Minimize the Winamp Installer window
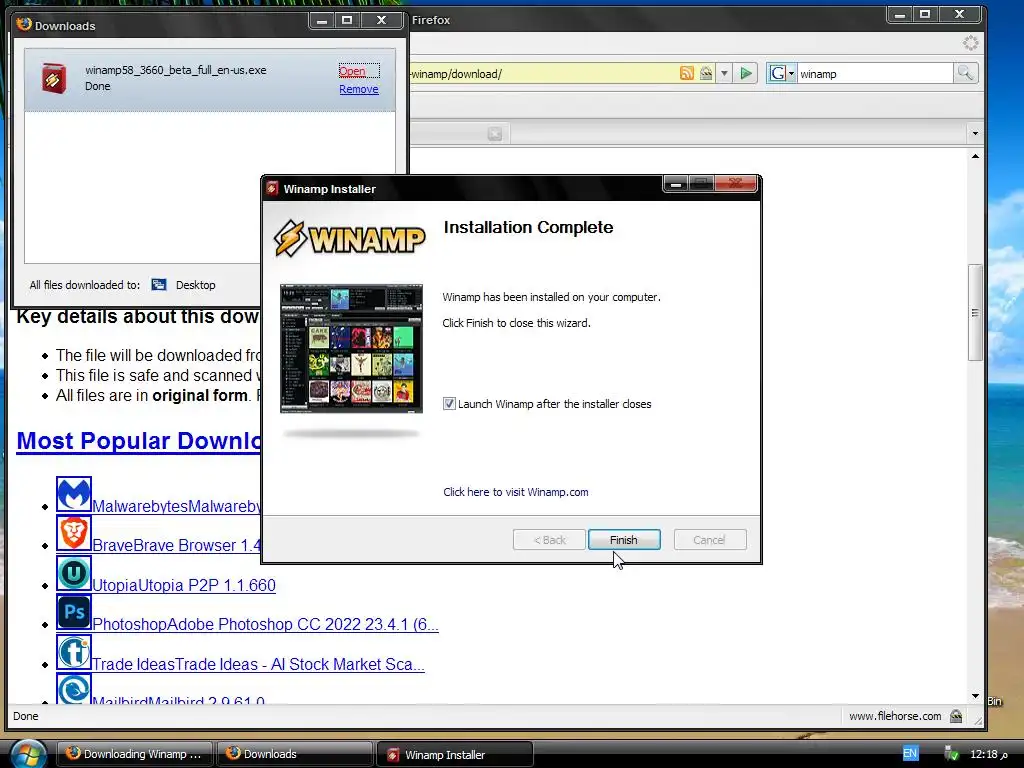 [676, 184]
